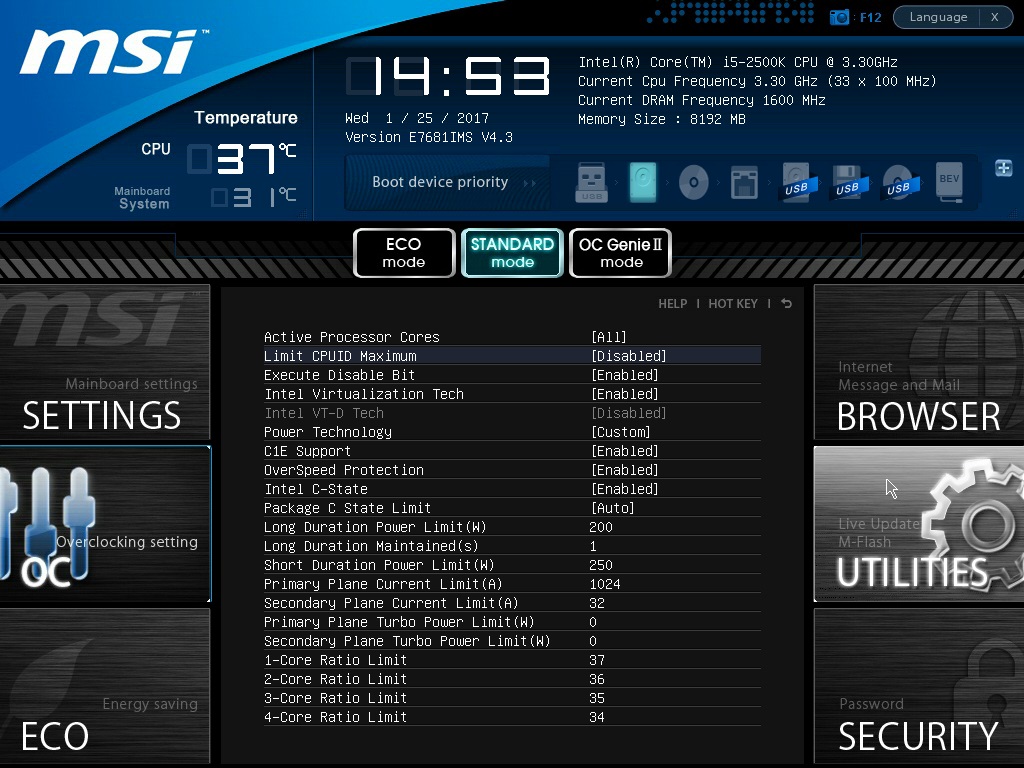Toggle Execute Disable Bit [Enabled] value
Image resolution: width=1024 pixels, height=768 pixels.
tap(624, 375)
